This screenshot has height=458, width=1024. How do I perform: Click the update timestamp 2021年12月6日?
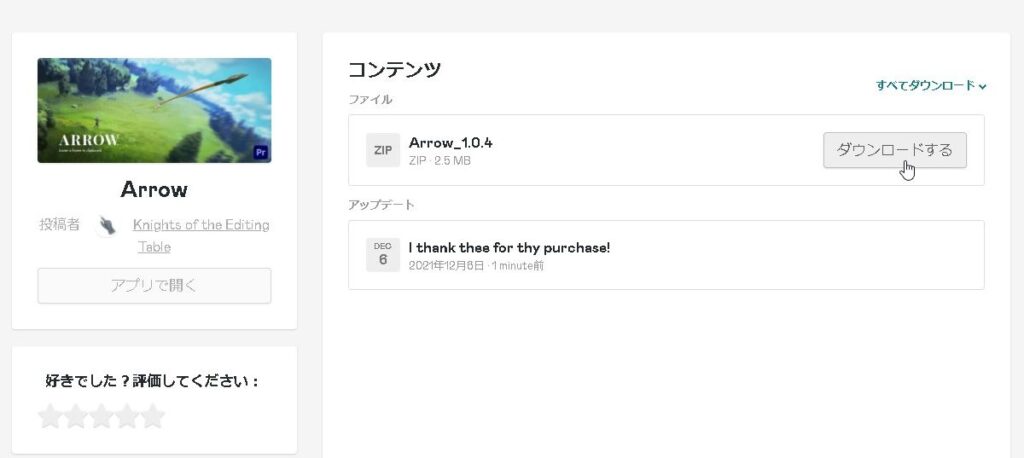point(447,266)
